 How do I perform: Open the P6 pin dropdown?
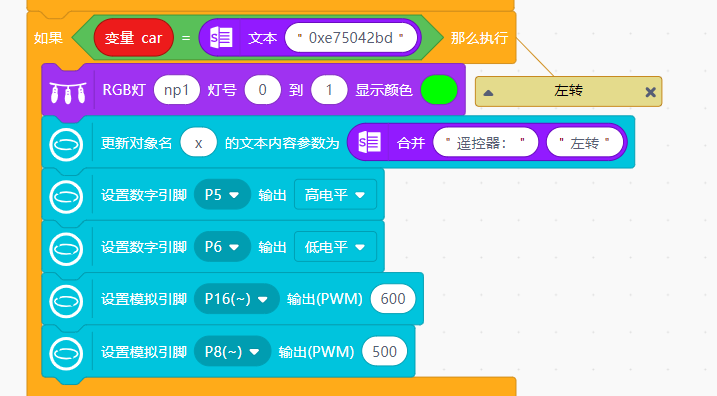222,247
